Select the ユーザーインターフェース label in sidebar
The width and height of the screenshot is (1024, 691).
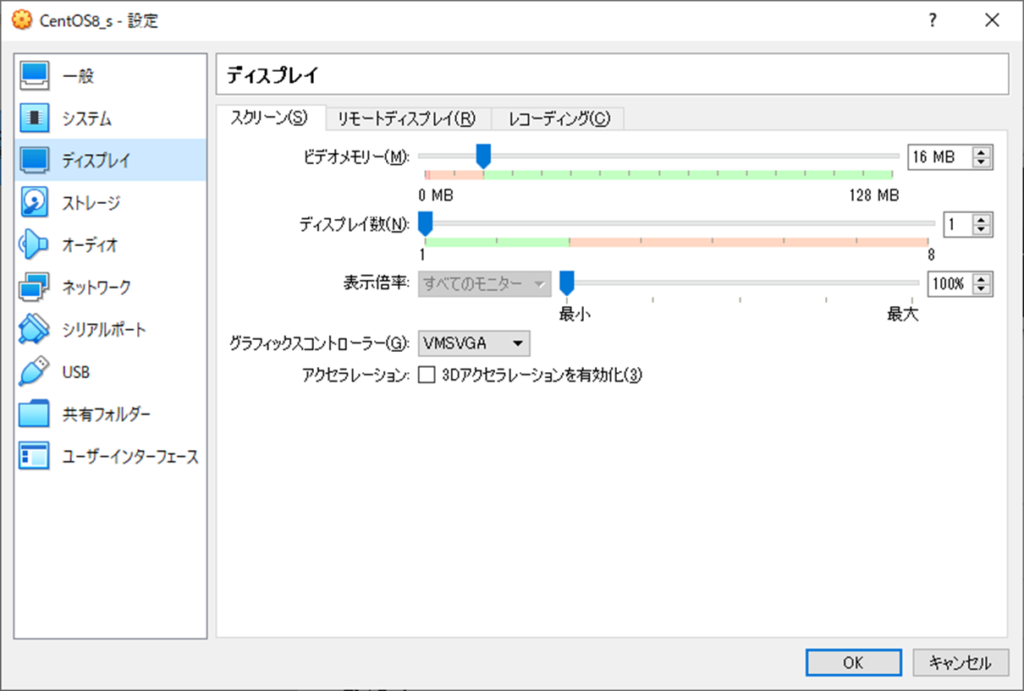pos(130,456)
